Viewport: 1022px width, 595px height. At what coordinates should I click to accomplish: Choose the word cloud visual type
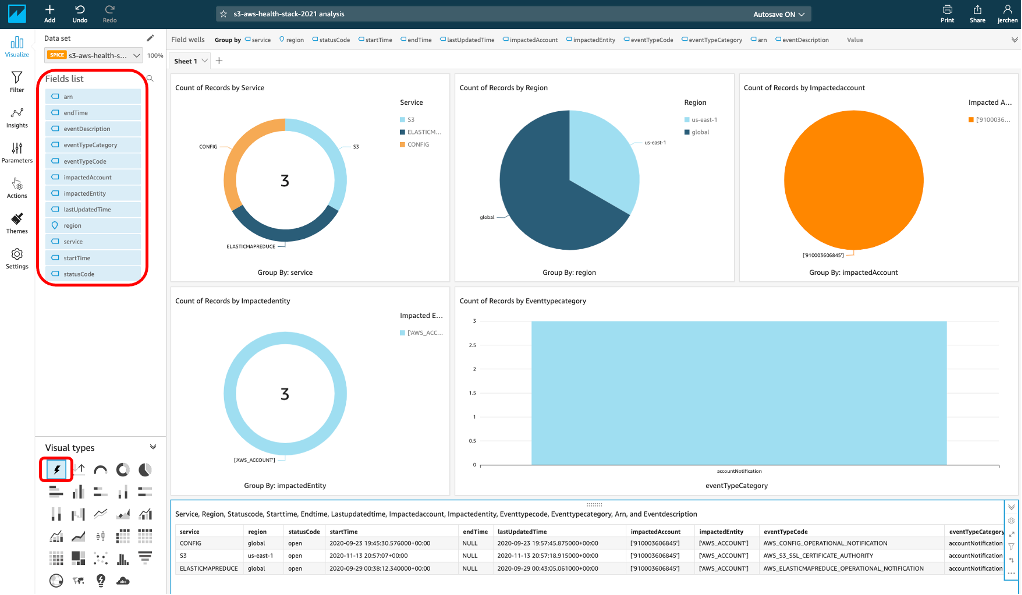pyautogui.click(x=123, y=580)
